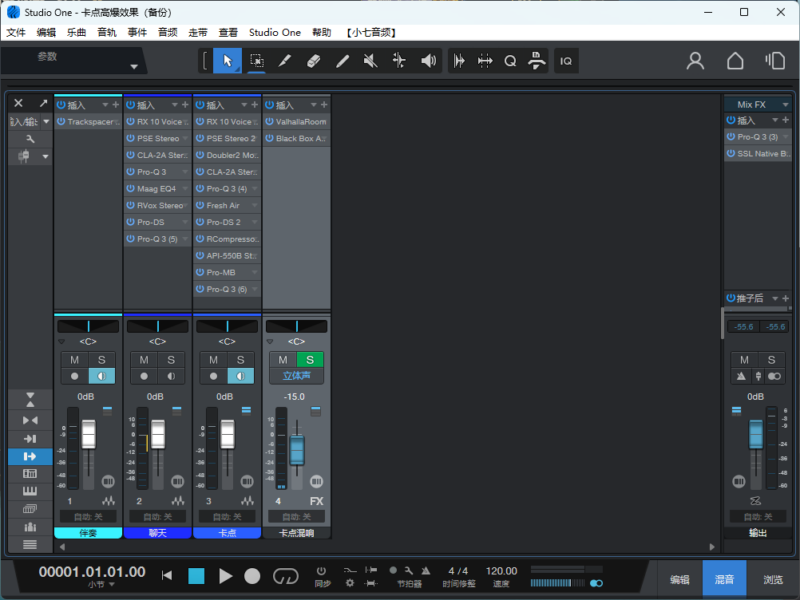Add insert with plus on 卡点 channel
The width and height of the screenshot is (800, 600).
click(255, 105)
